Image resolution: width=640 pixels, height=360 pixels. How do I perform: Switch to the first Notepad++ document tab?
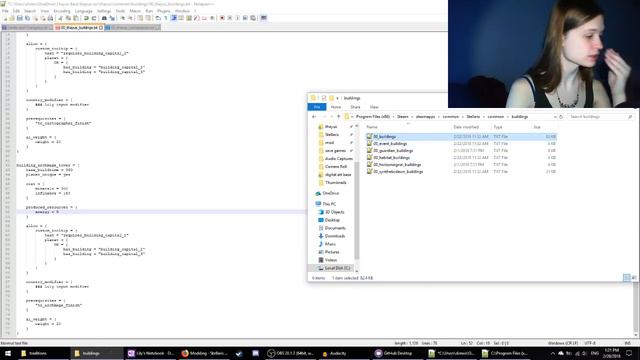(27, 28)
